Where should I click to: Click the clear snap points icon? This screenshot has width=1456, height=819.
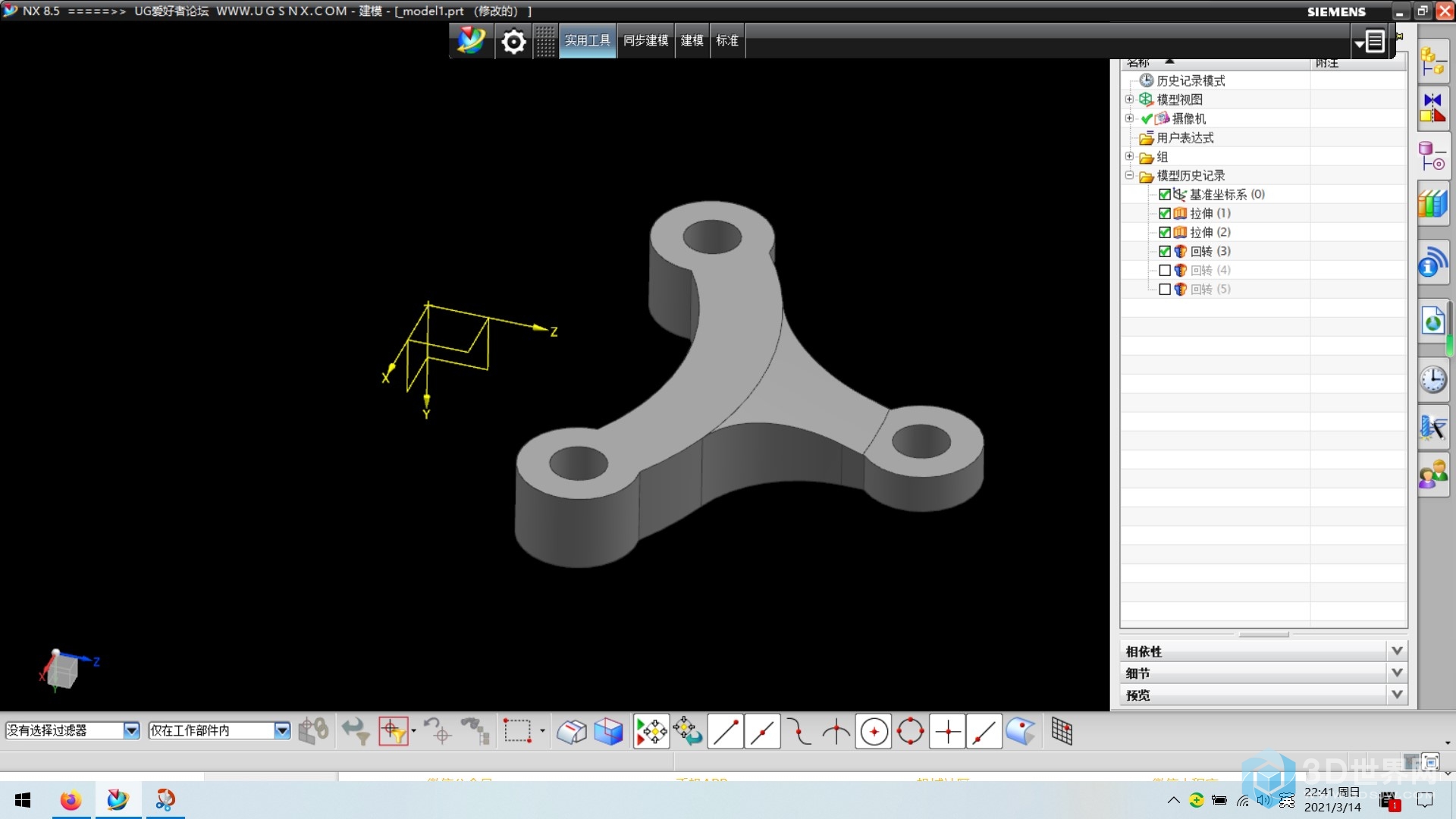[x=688, y=732]
